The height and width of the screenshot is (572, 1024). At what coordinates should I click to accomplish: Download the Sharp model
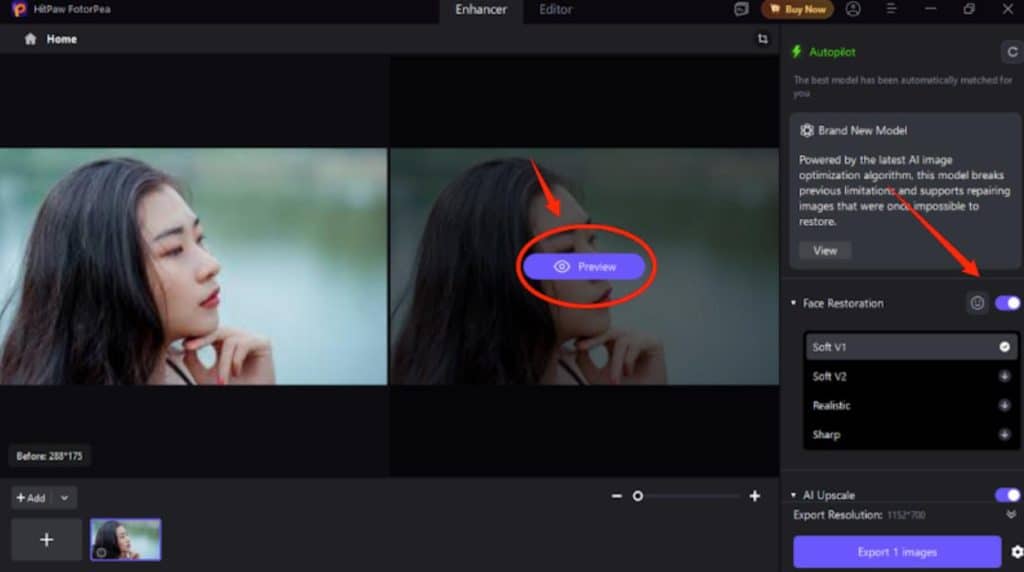pos(1004,435)
